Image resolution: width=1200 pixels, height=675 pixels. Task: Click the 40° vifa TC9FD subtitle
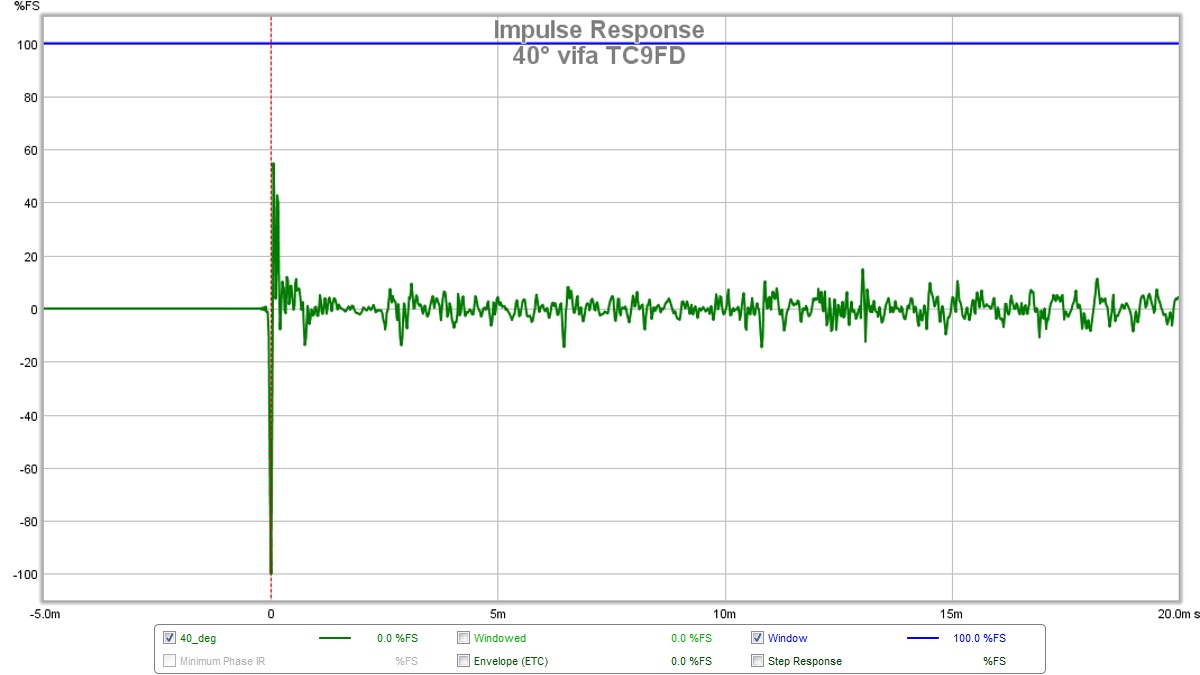tap(599, 56)
